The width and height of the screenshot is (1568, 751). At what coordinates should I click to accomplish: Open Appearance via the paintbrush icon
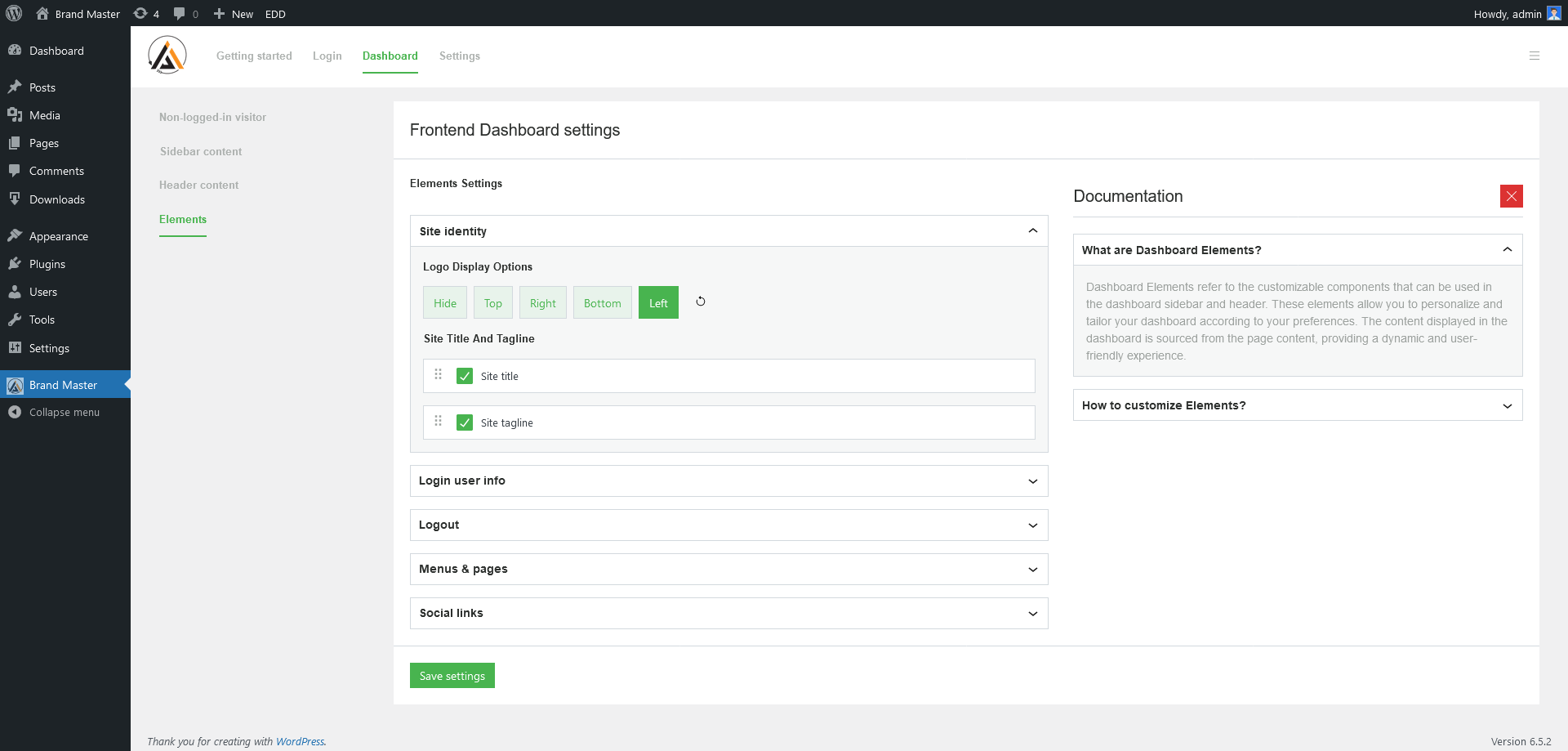pos(16,235)
